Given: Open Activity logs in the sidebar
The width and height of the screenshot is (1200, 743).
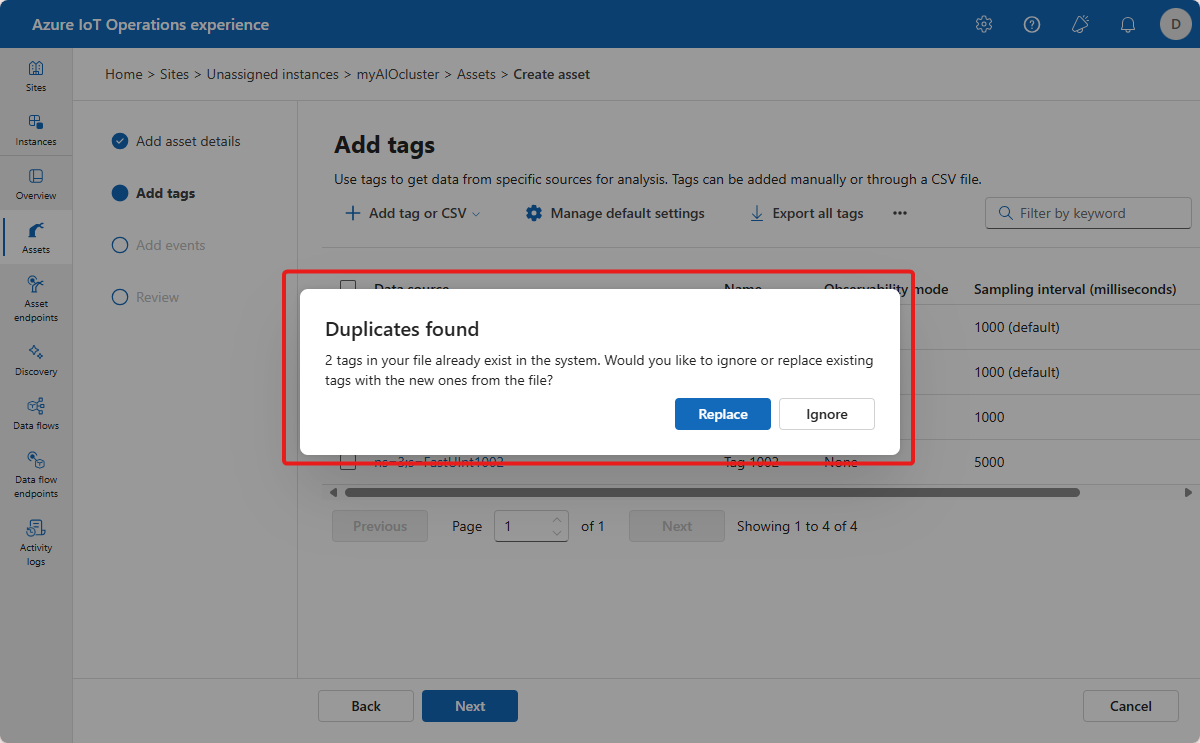Looking at the screenshot, I should tap(36, 542).
